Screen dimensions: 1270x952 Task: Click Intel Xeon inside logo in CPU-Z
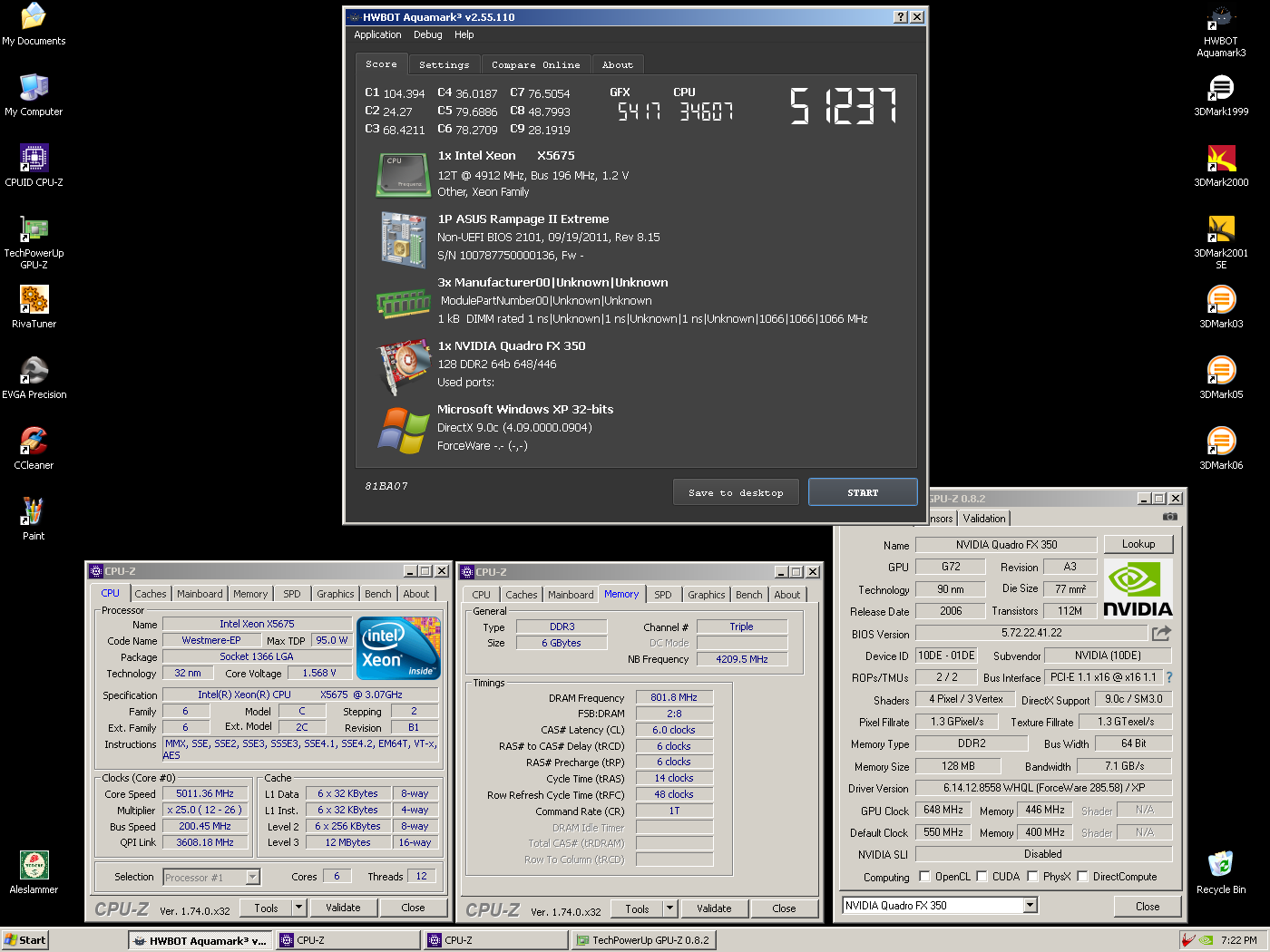398,647
